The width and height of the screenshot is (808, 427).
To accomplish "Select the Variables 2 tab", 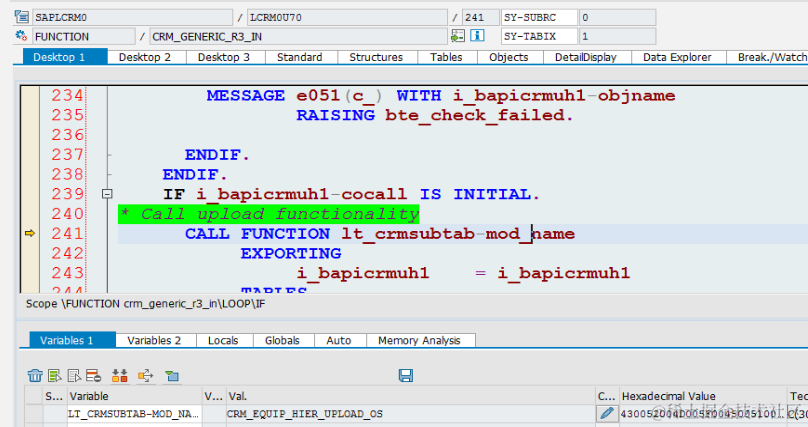I will (154, 340).
